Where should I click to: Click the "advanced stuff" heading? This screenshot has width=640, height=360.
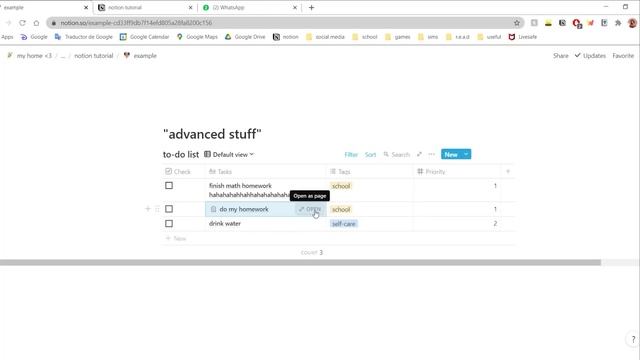(x=212, y=134)
